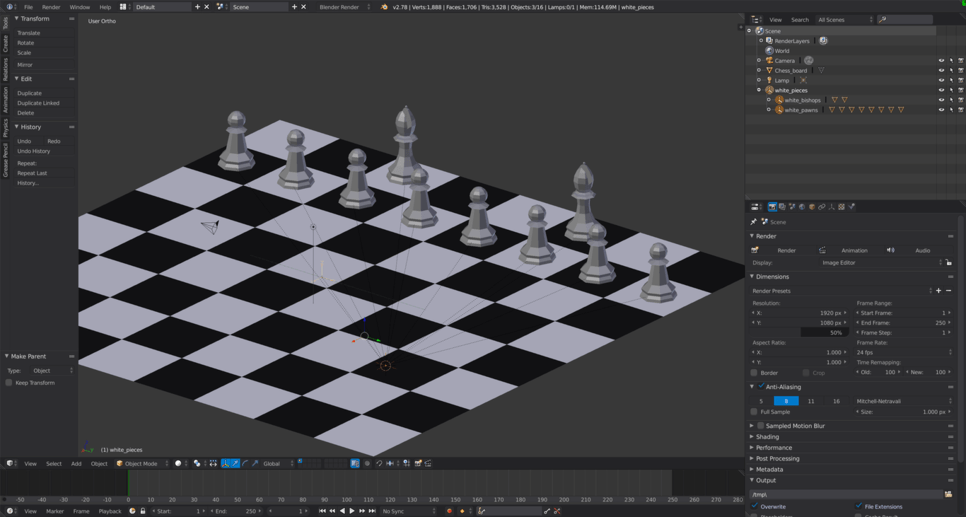Select anti-aliasing sample count 16
966x517 pixels.
click(x=836, y=401)
